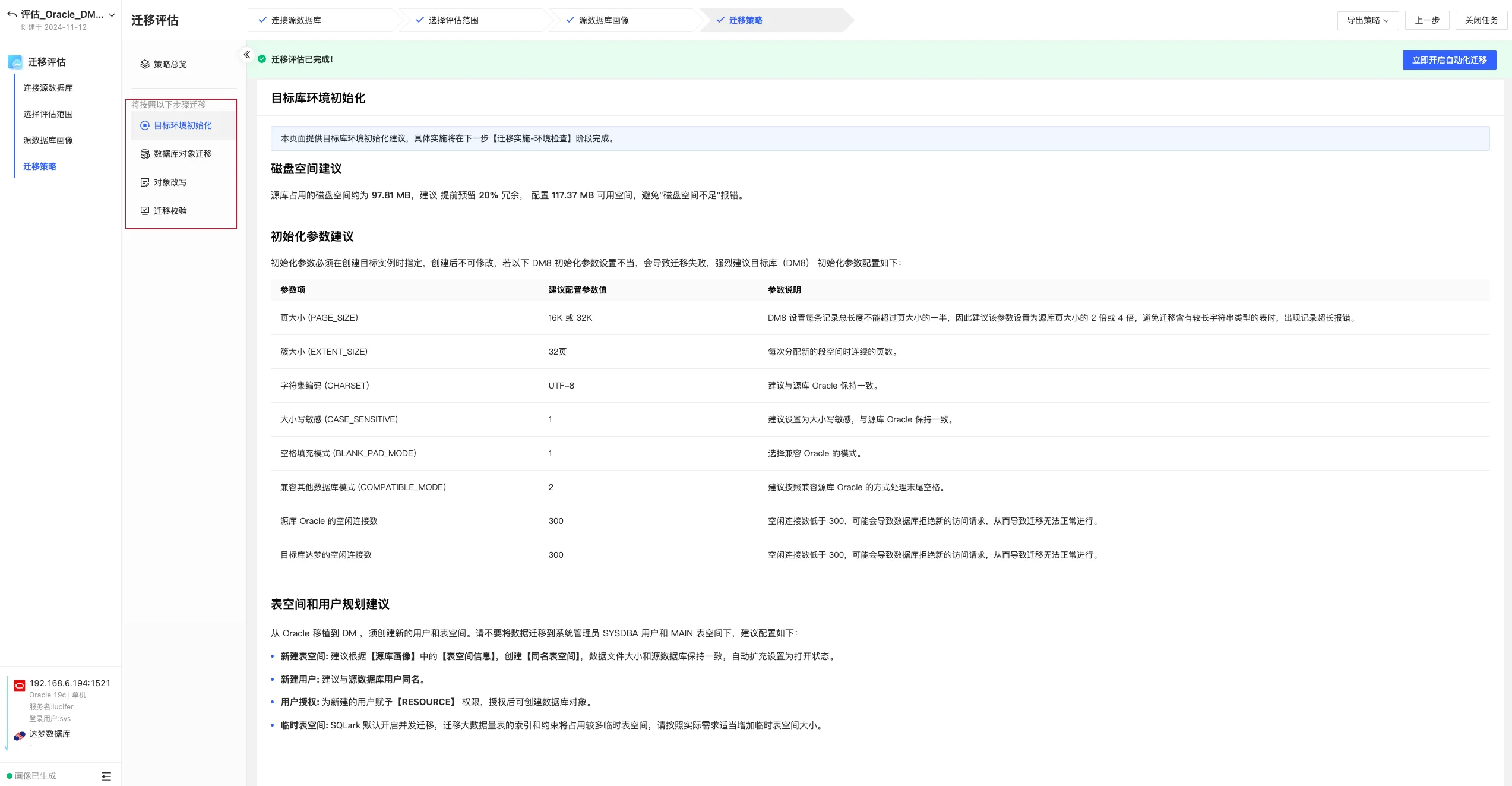Image resolution: width=1512 pixels, height=786 pixels.
Task: Go to the 源数据库画像 step tab
Action: 603,20
